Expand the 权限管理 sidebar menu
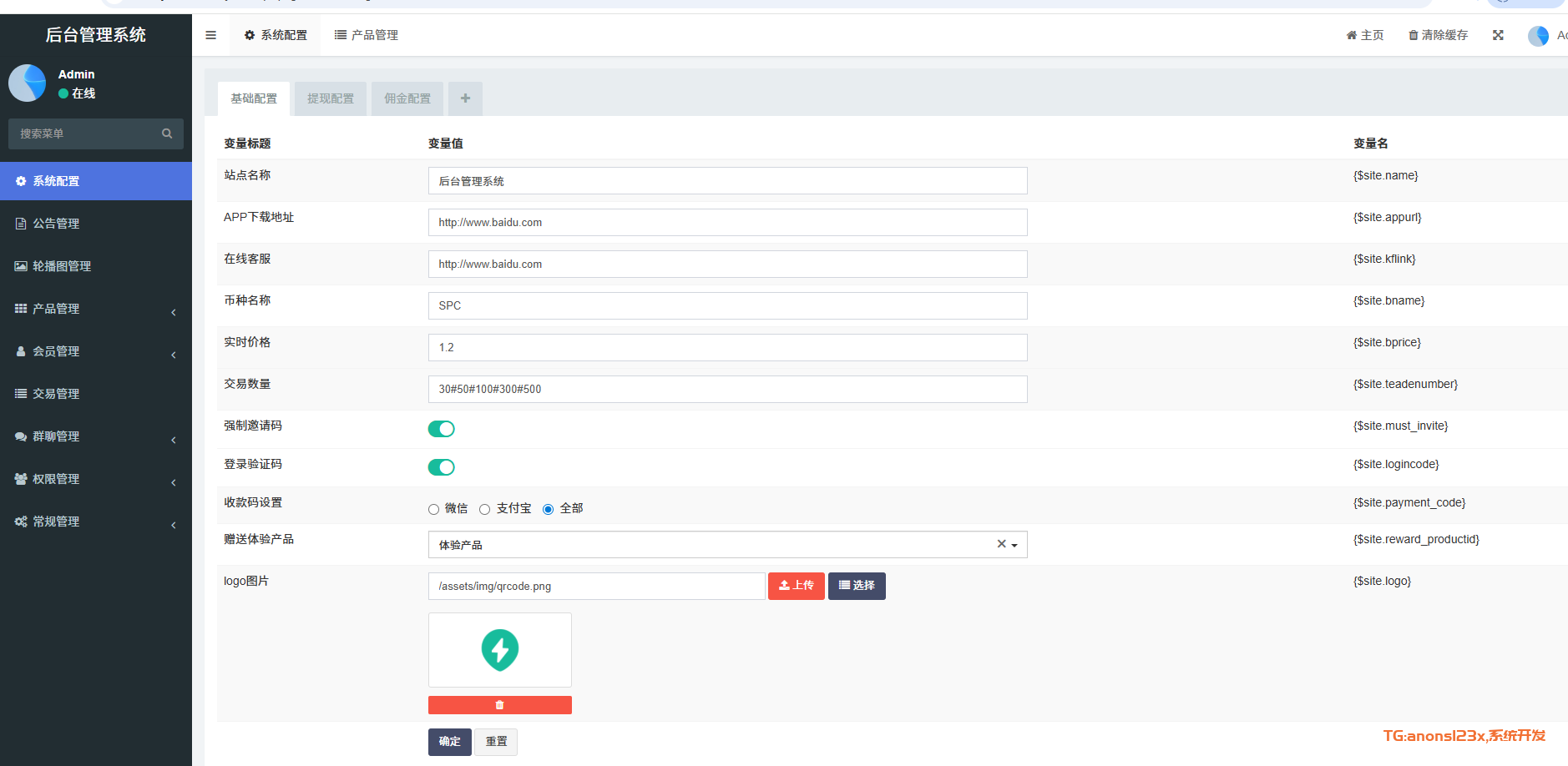This screenshot has height=766, width=1568. click(x=56, y=479)
